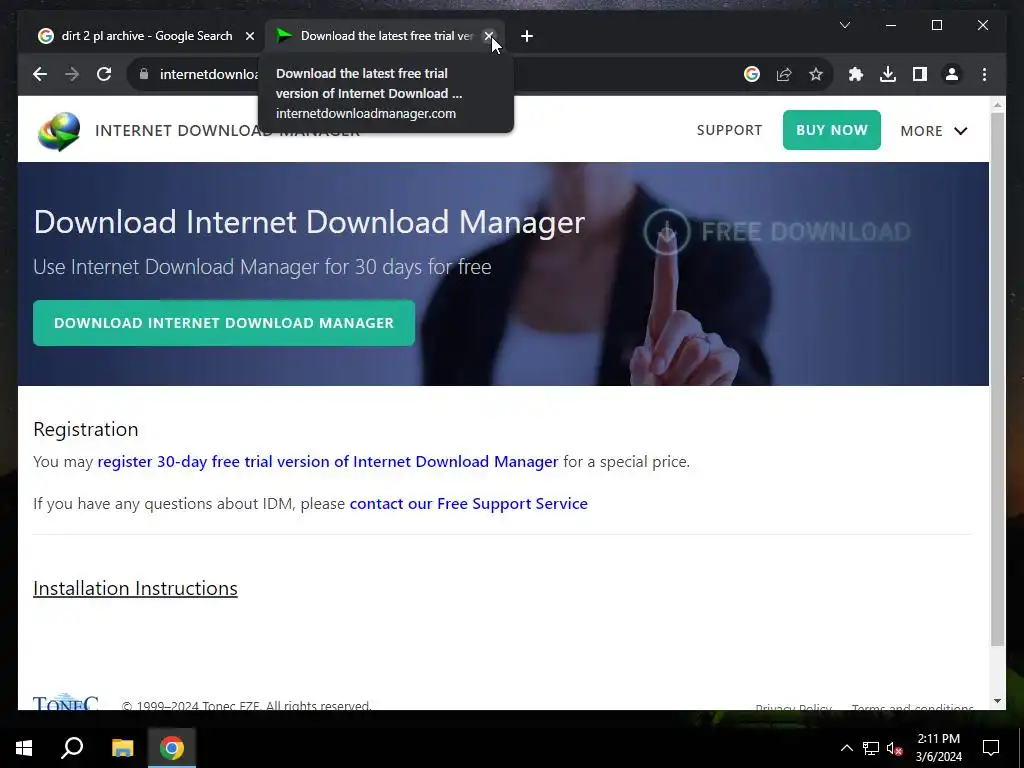Maximize the Chrome window

(x=936, y=25)
